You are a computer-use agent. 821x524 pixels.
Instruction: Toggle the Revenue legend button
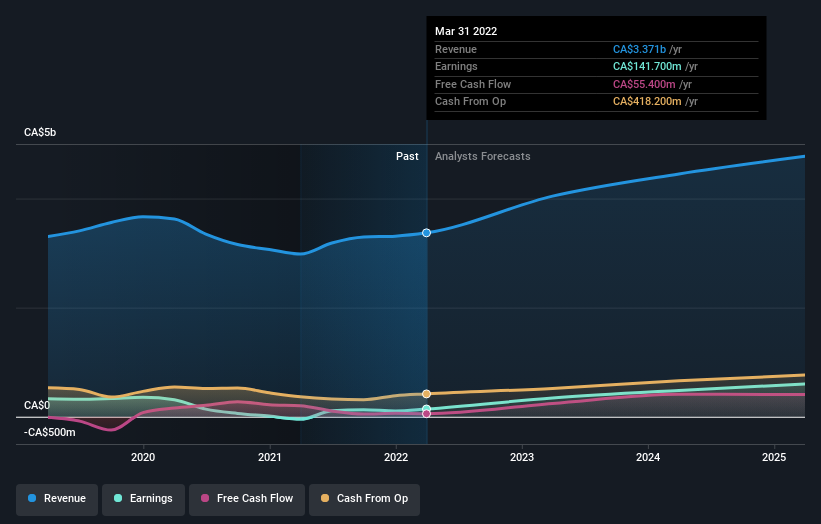(57, 499)
